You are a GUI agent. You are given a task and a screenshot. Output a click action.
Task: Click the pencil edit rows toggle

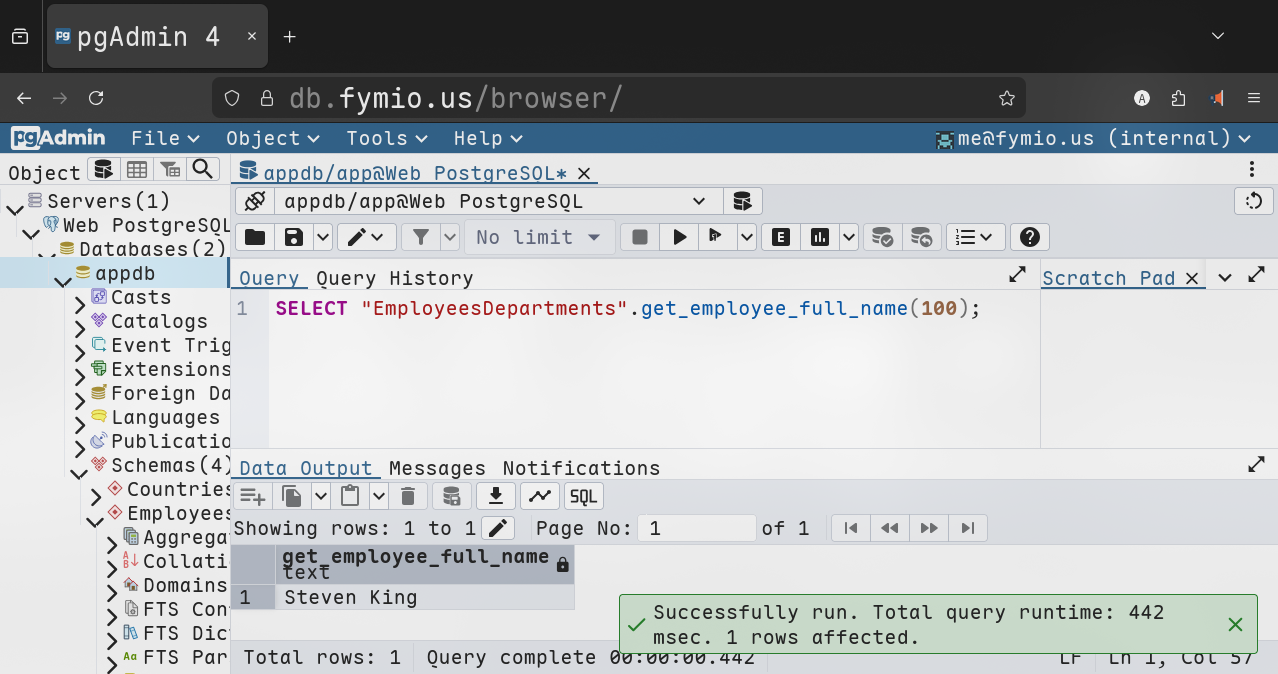click(498, 528)
